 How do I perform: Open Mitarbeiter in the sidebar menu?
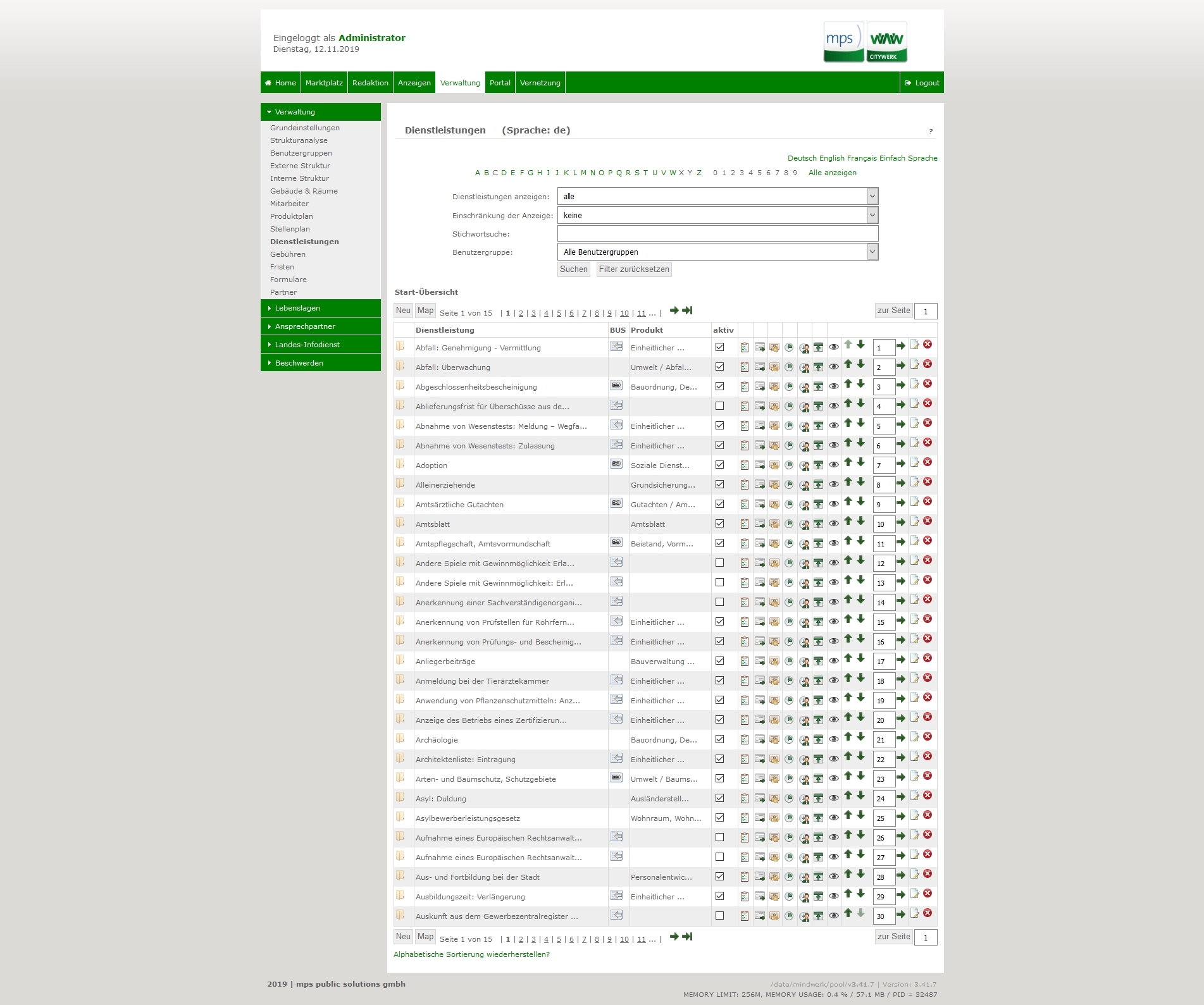click(x=289, y=204)
